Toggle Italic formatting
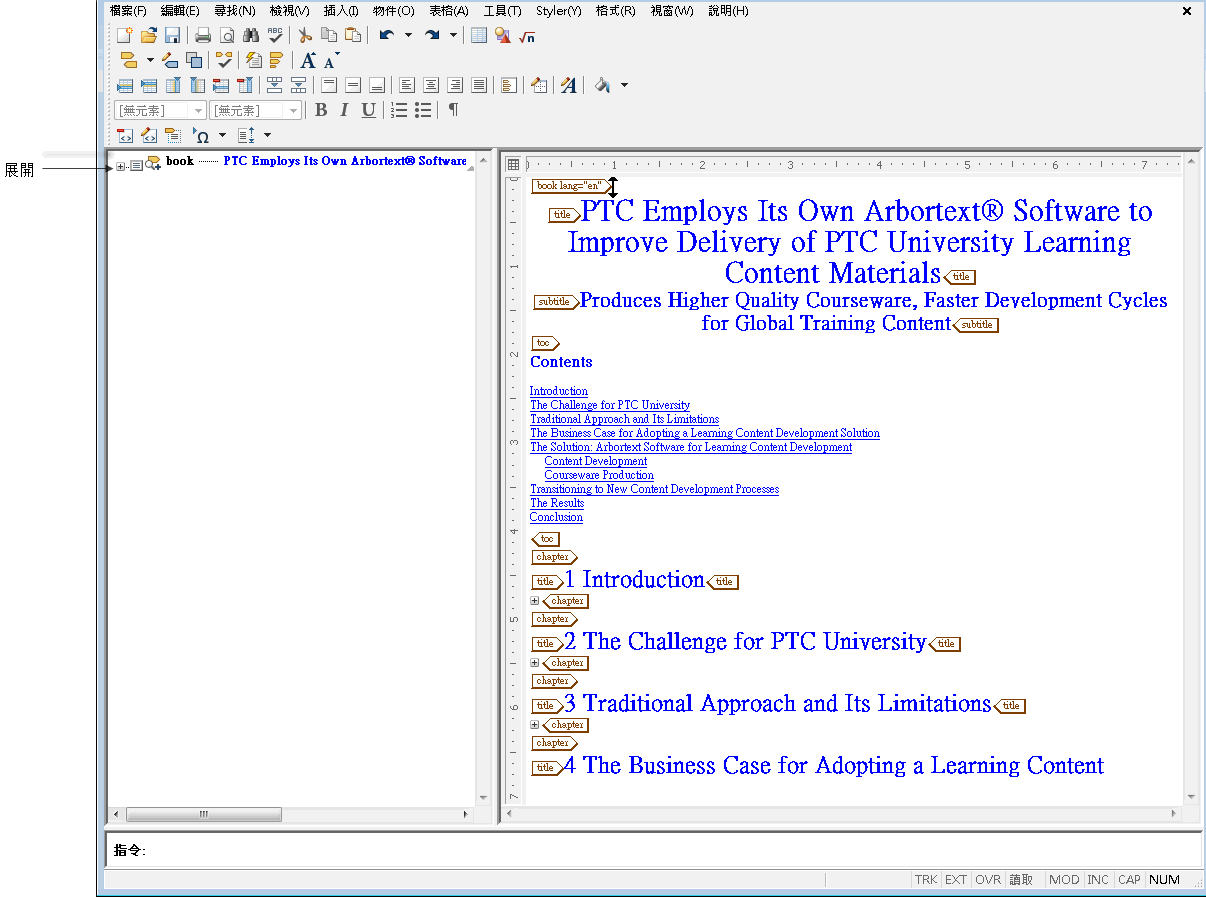This screenshot has height=897, width=1206. coord(344,110)
